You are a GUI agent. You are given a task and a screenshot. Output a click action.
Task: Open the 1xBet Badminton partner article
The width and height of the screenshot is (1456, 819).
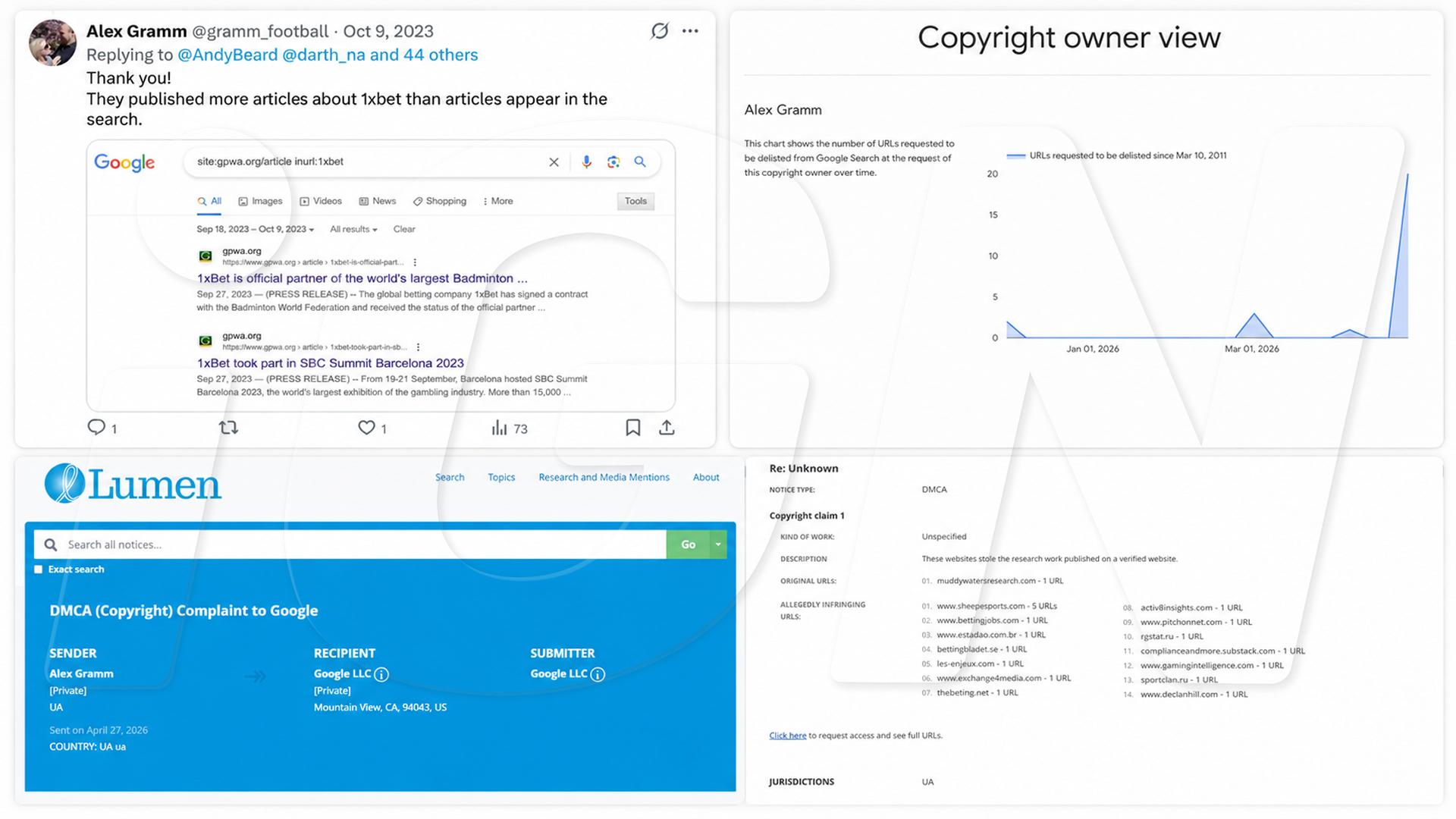[x=362, y=278]
